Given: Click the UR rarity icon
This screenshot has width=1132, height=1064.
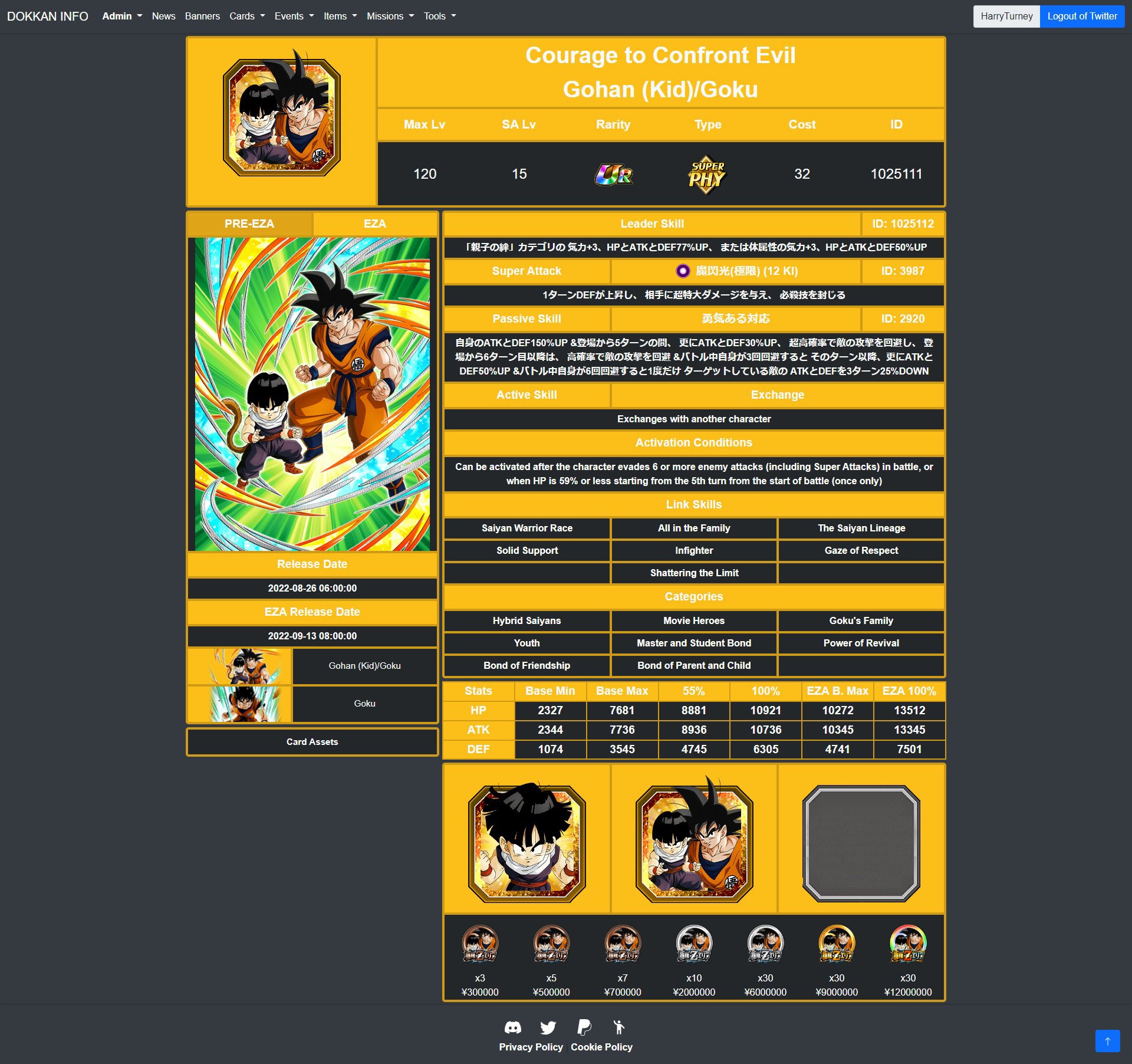Looking at the screenshot, I should [x=613, y=174].
